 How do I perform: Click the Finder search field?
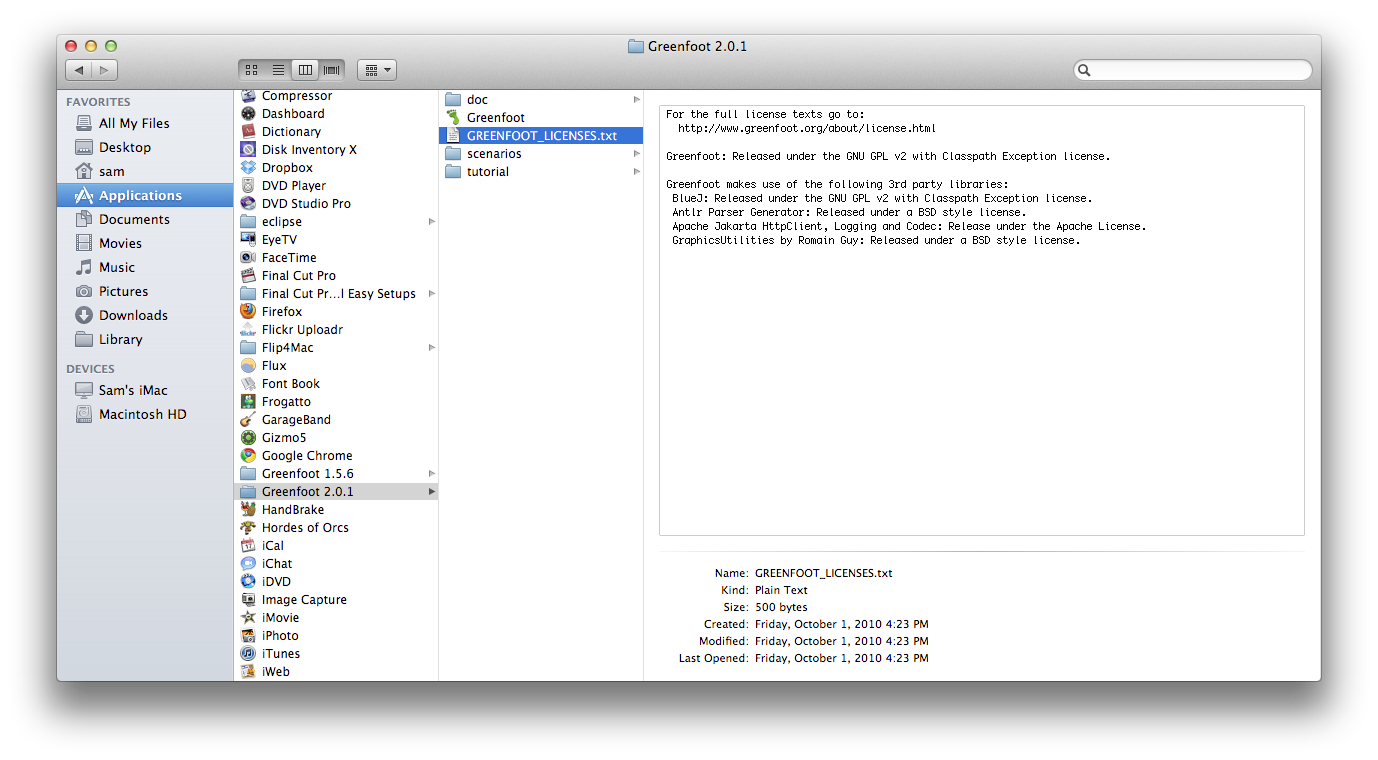coord(1192,70)
